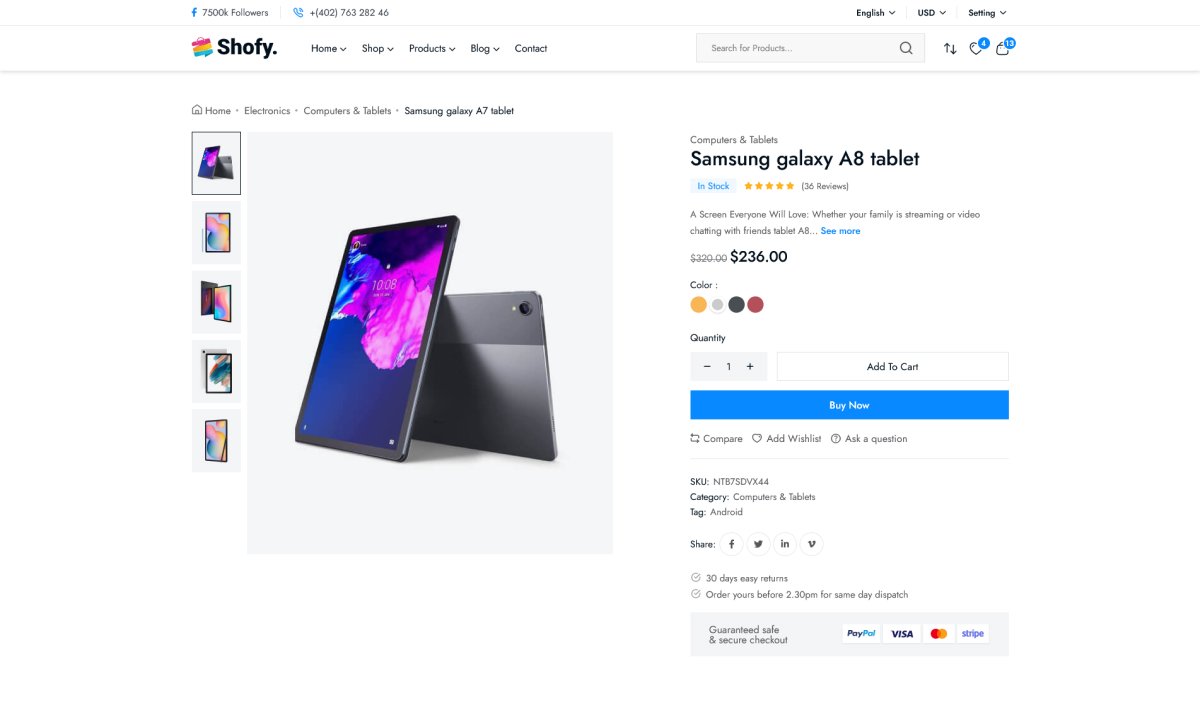Open the compare arrows icon in header
1200x720 pixels.
pos(950,48)
